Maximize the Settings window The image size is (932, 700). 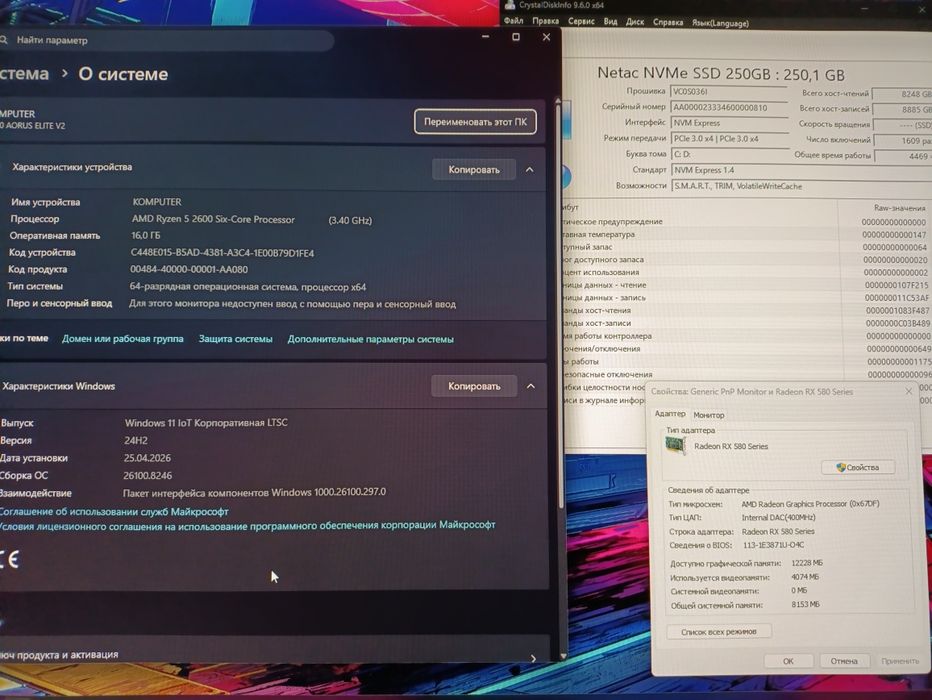(516, 37)
